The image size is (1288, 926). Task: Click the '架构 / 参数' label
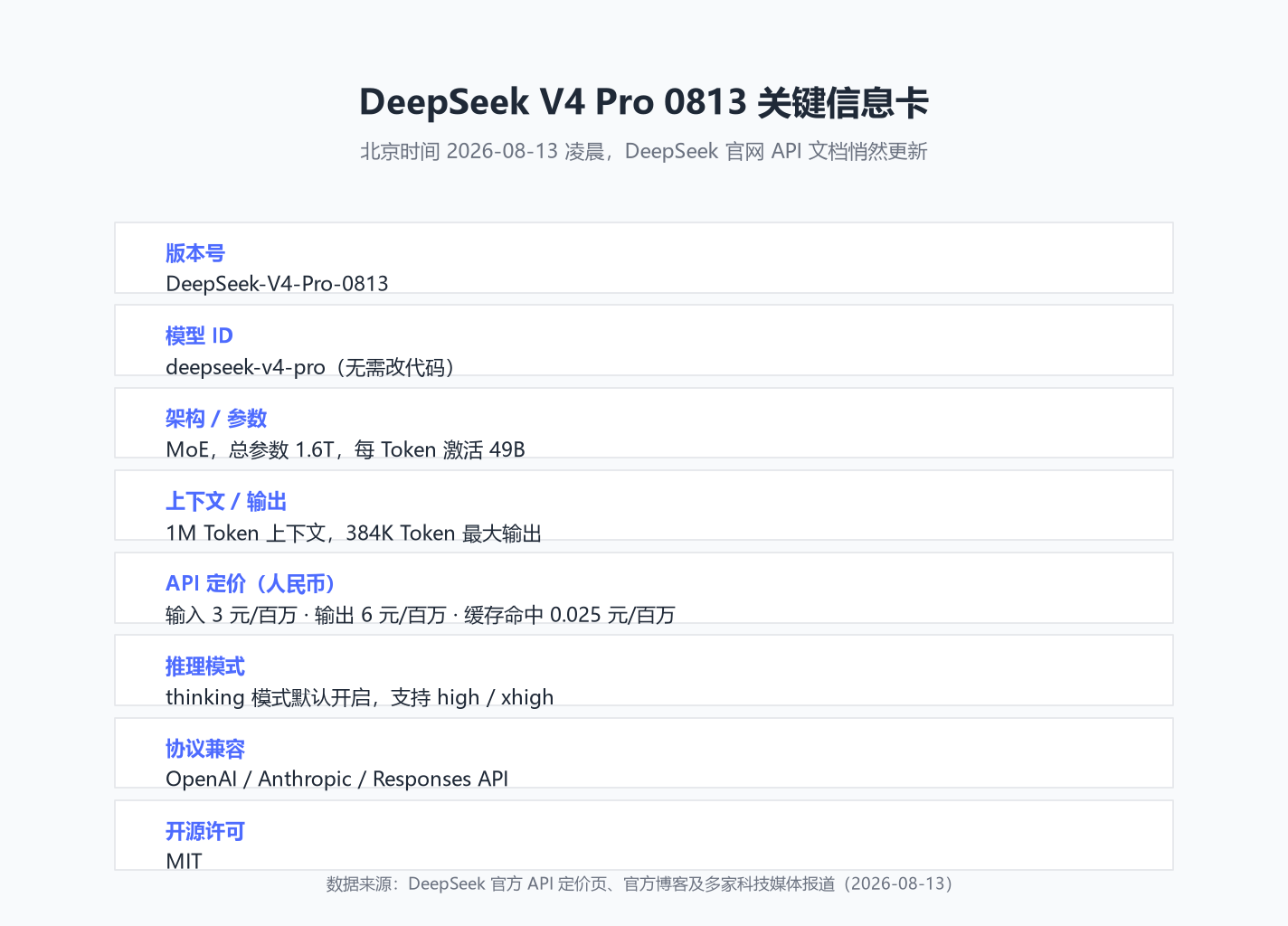(x=216, y=419)
